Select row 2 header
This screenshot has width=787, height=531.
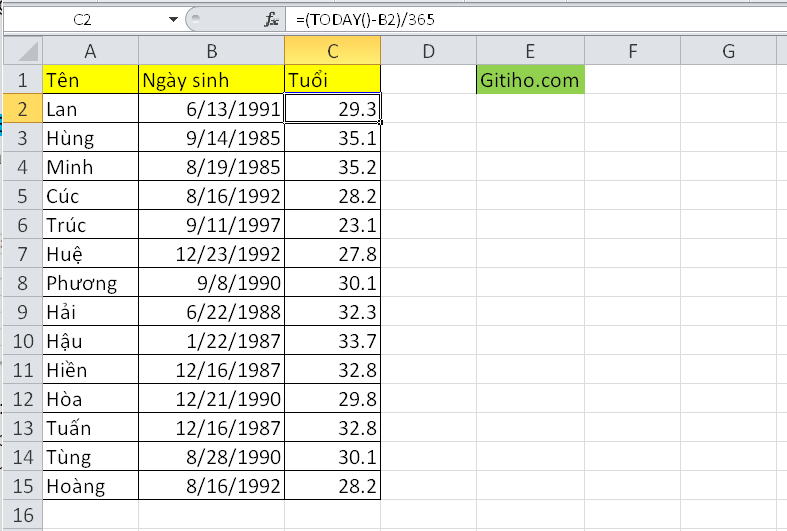pos(23,109)
